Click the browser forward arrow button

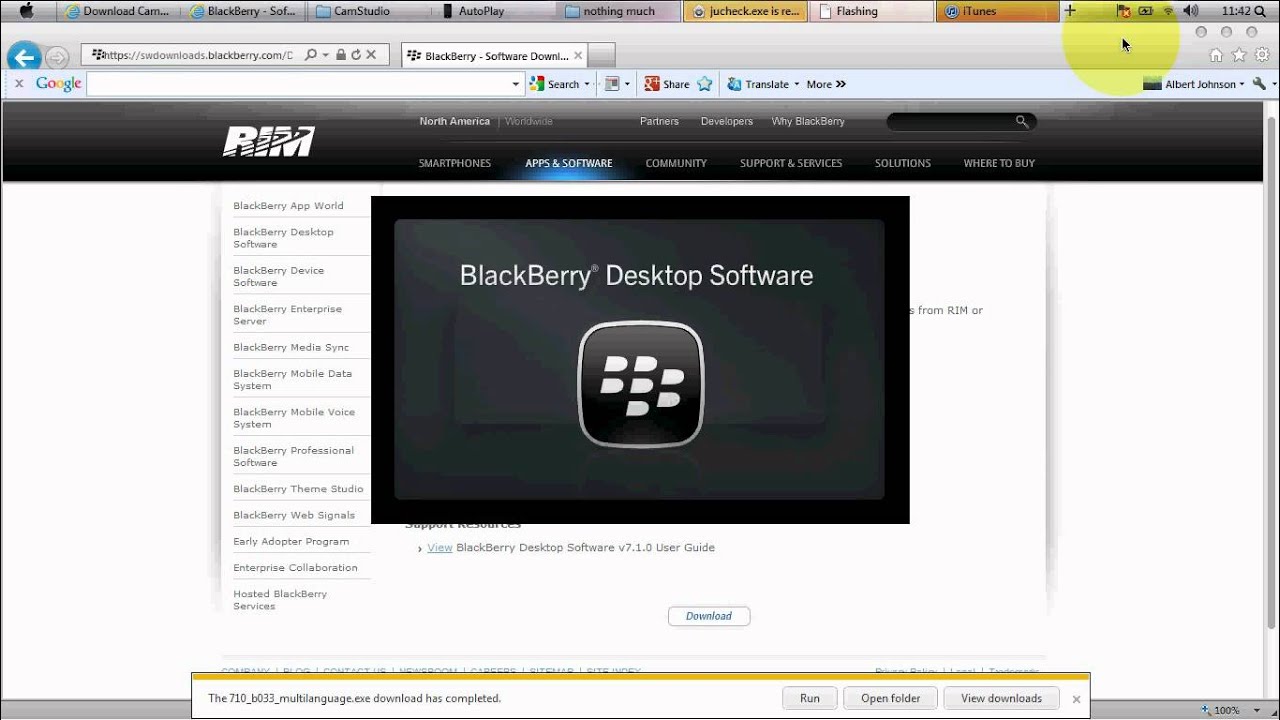coord(57,58)
